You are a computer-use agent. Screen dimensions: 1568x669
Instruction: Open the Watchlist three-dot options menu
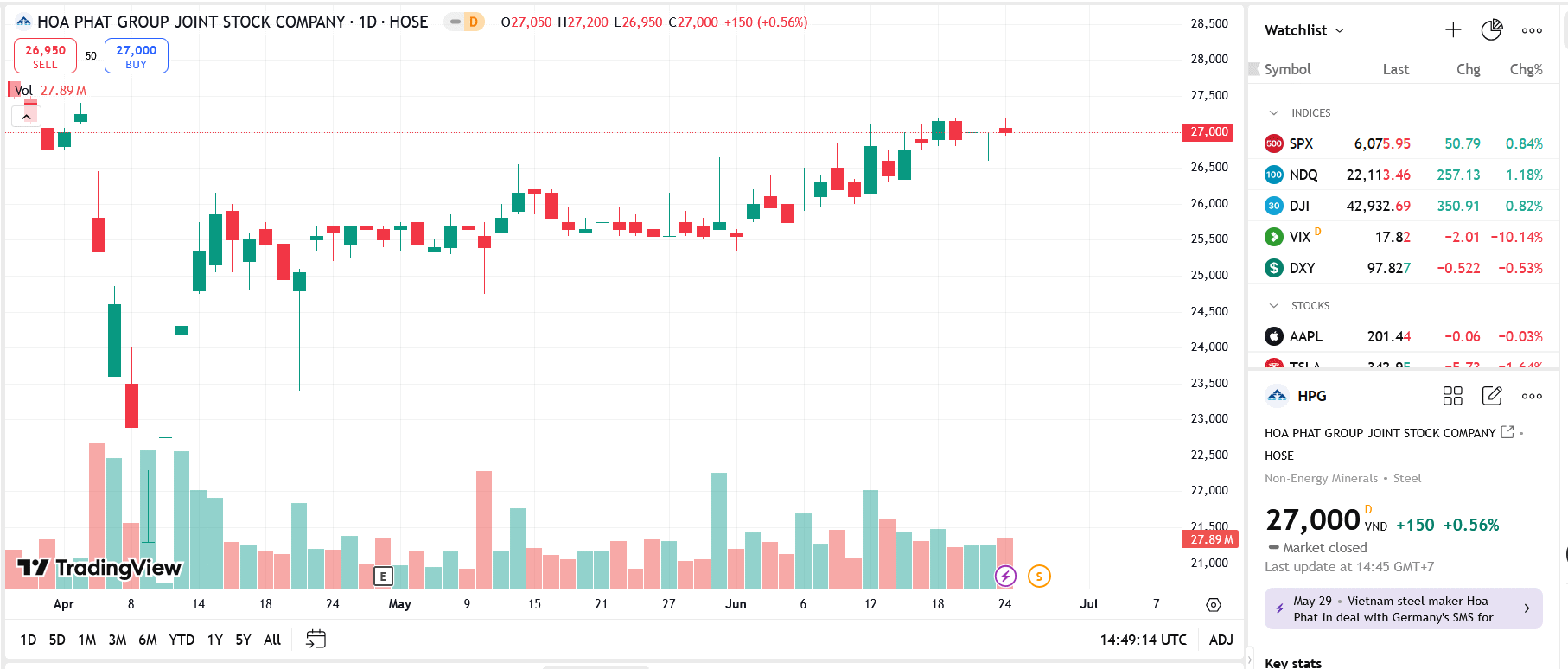tap(1532, 30)
